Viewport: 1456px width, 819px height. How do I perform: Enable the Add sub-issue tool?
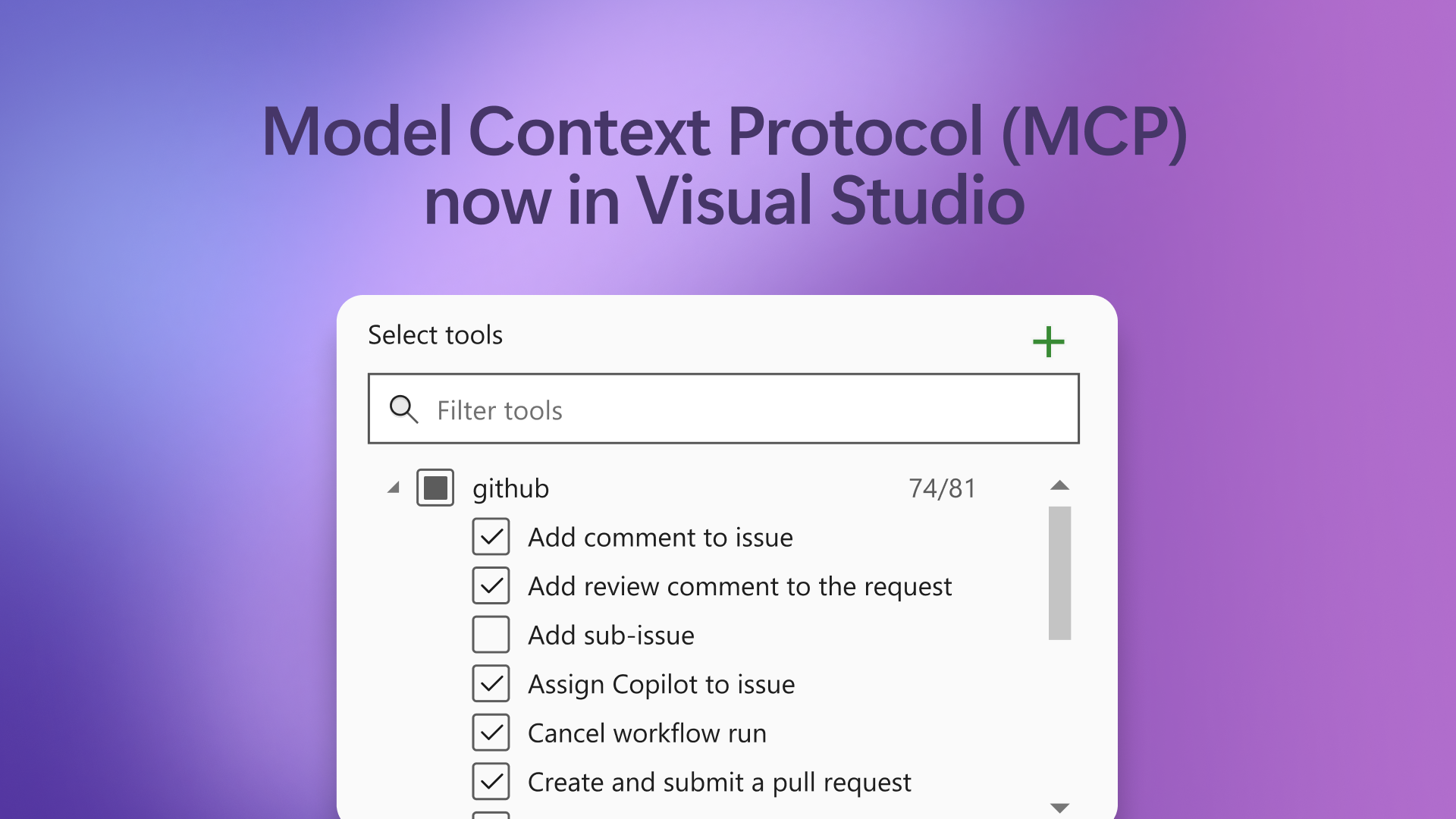[491, 635]
